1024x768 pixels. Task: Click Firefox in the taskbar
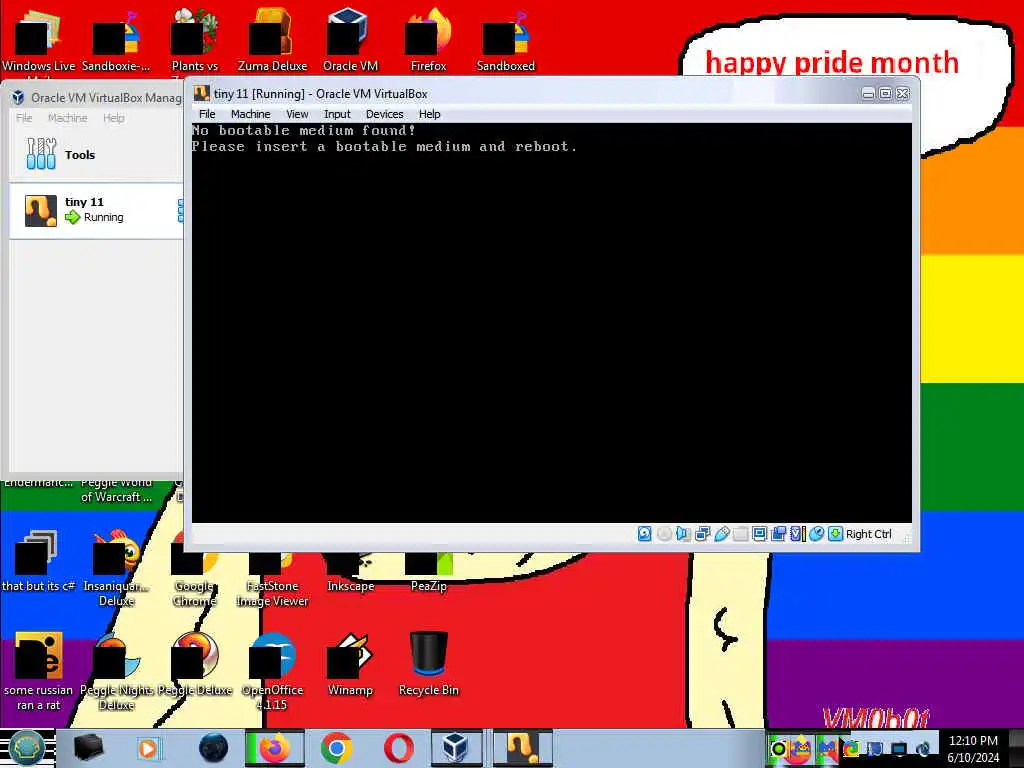tap(274, 748)
